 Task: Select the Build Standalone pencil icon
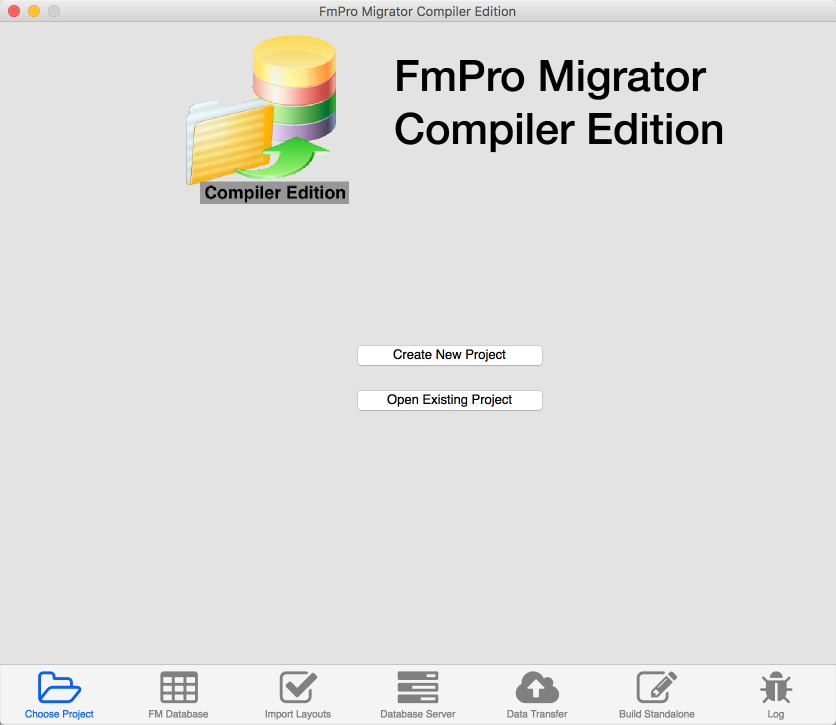point(656,688)
